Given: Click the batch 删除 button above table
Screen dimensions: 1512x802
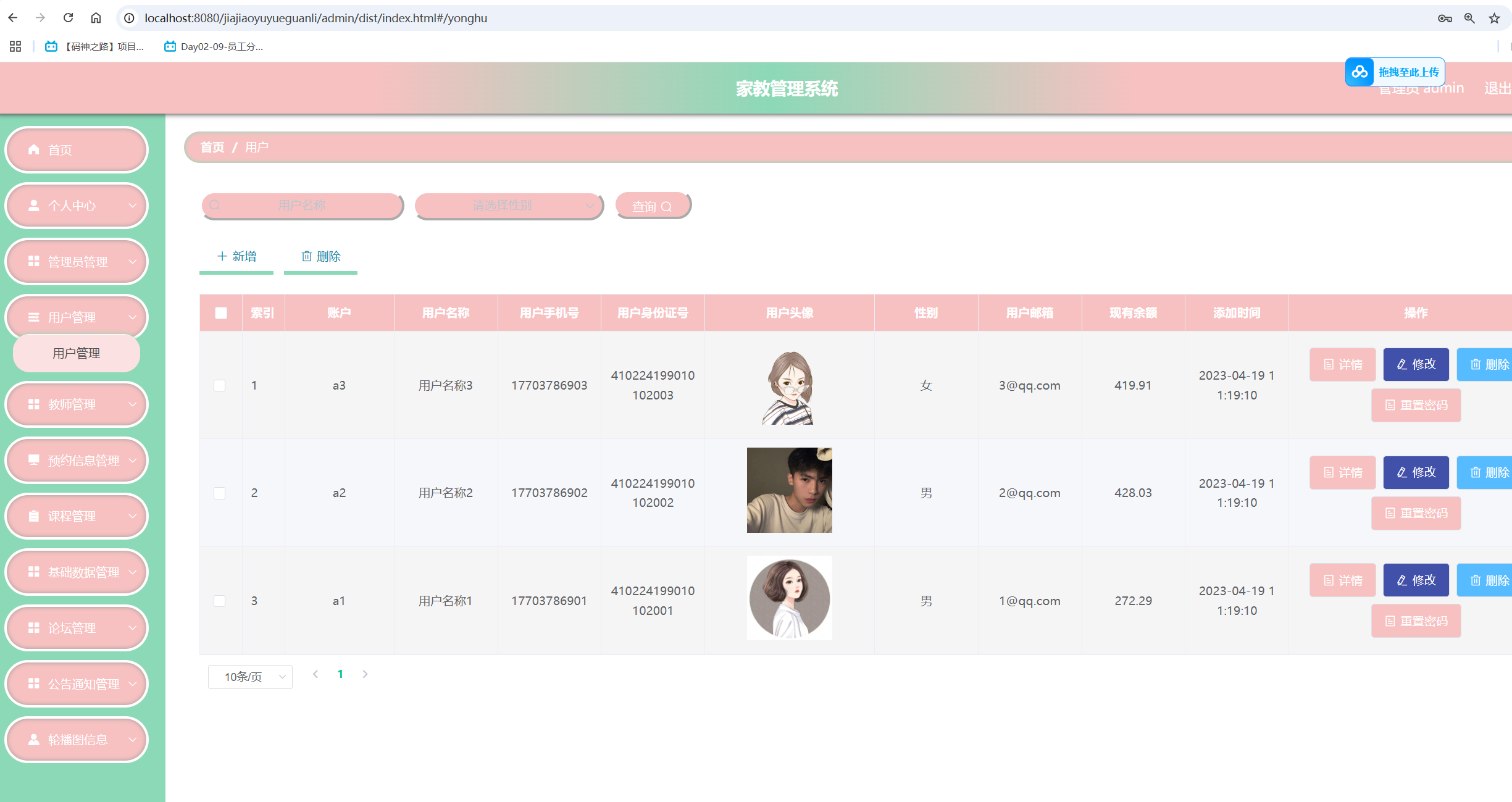Looking at the screenshot, I should point(320,256).
